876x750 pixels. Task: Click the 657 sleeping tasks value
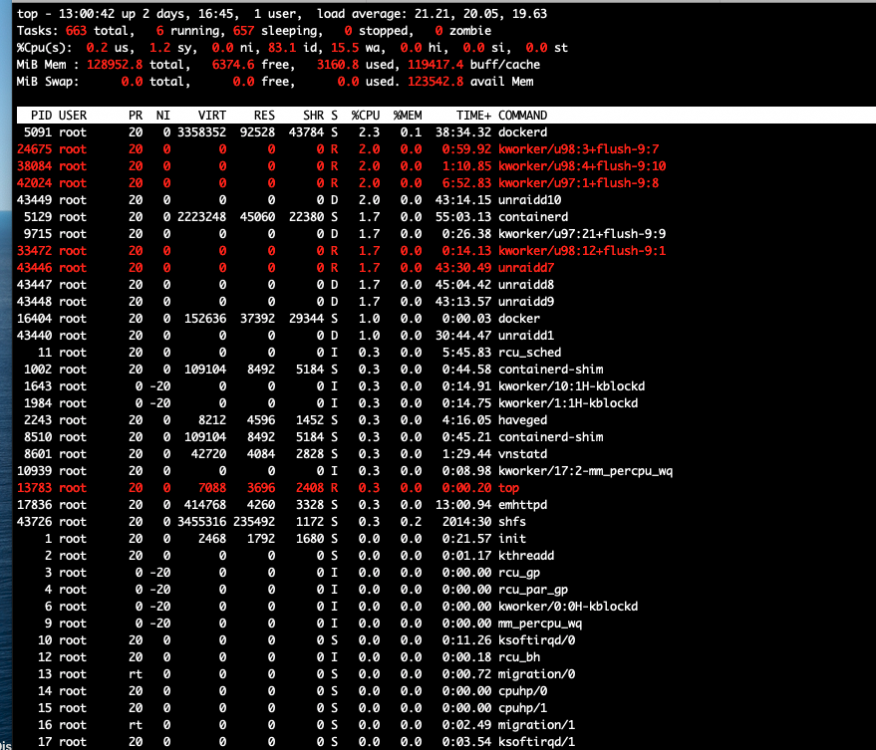tap(244, 31)
